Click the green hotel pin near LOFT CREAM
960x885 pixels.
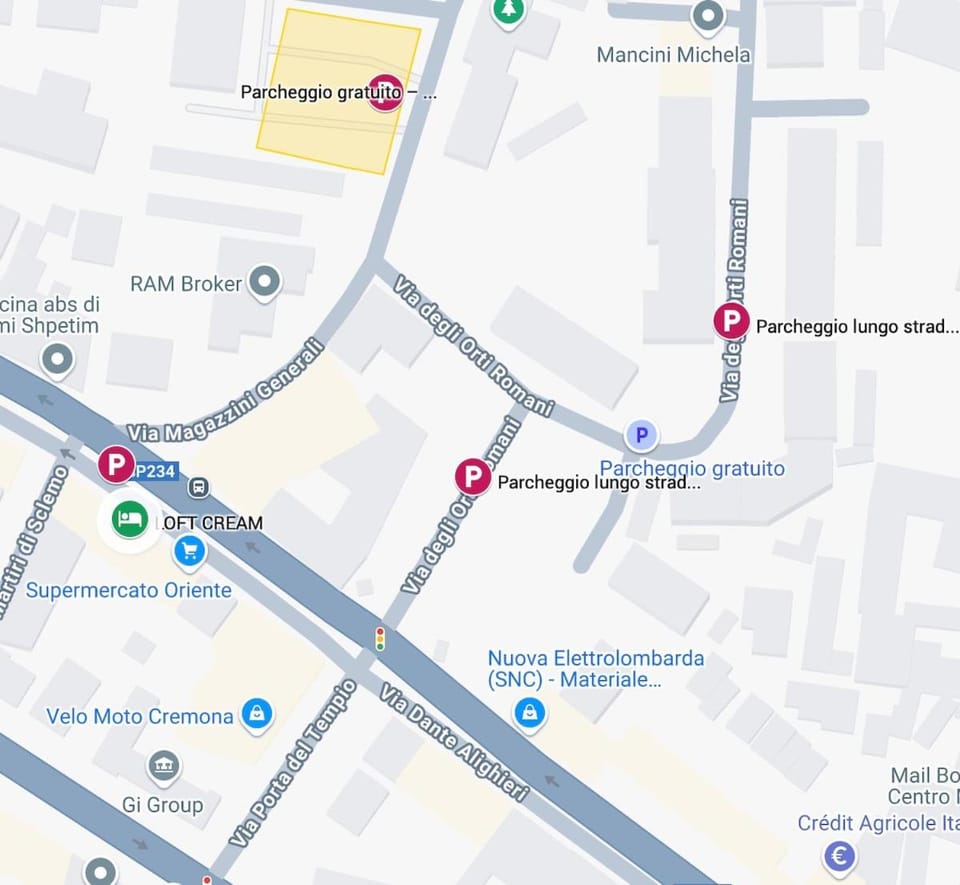(129, 519)
